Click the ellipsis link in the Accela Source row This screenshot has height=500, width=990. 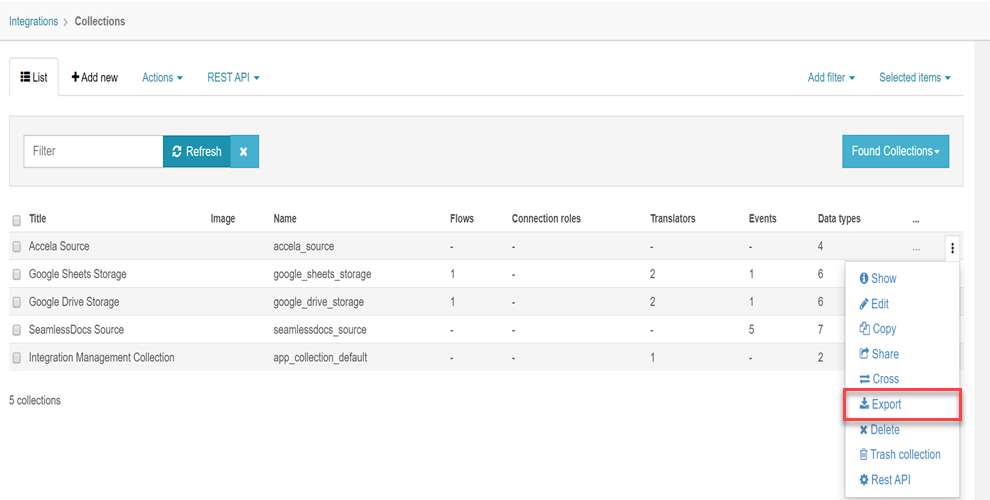(x=916, y=247)
